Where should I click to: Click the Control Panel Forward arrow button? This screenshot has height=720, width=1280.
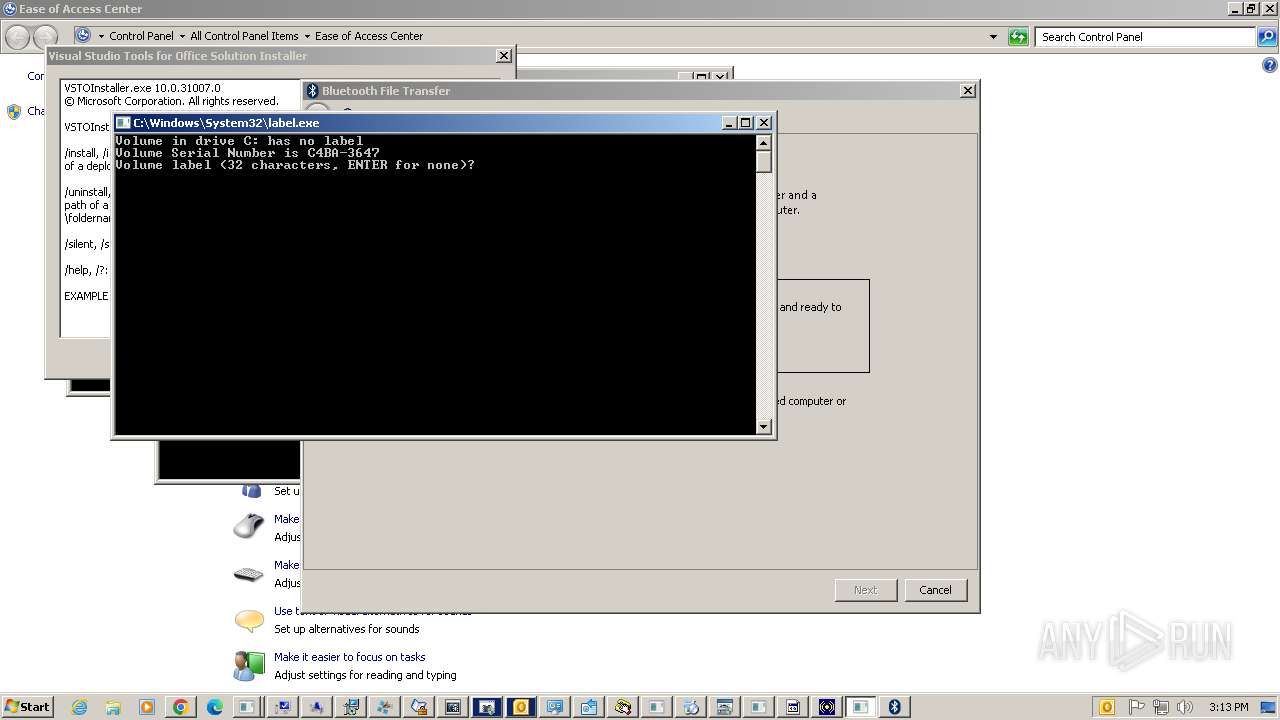(x=45, y=37)
